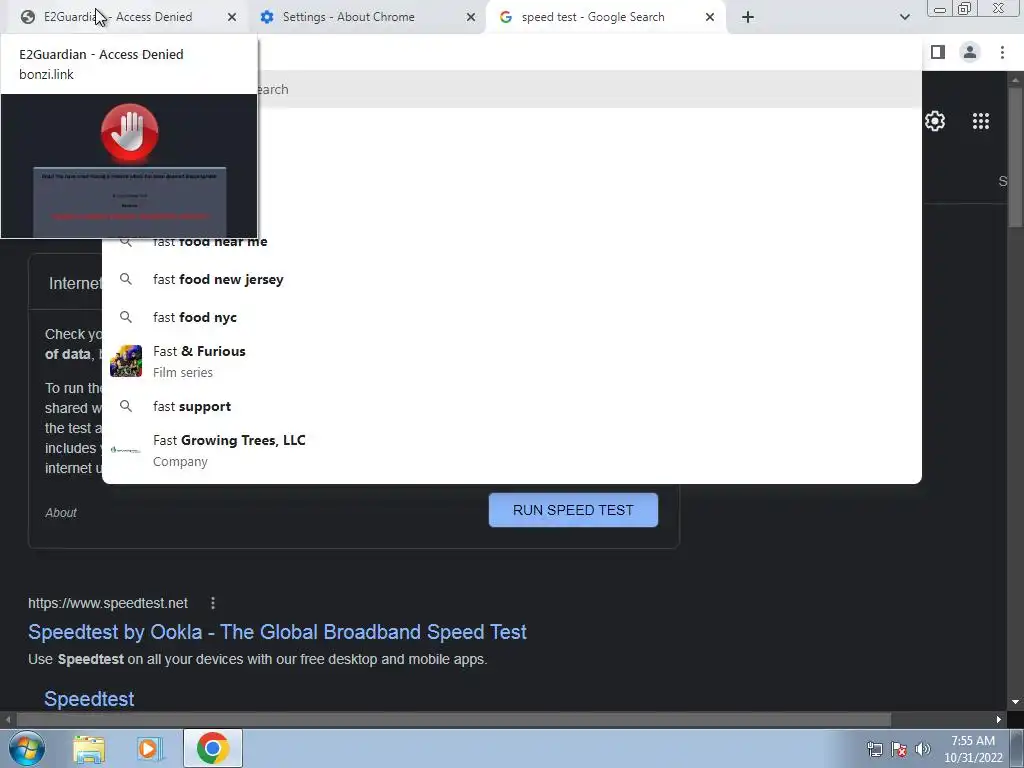The image size is (1024, 768).
Task: Choose suggestion fast support
Action: pyautogui.click(x=512, y=406)
